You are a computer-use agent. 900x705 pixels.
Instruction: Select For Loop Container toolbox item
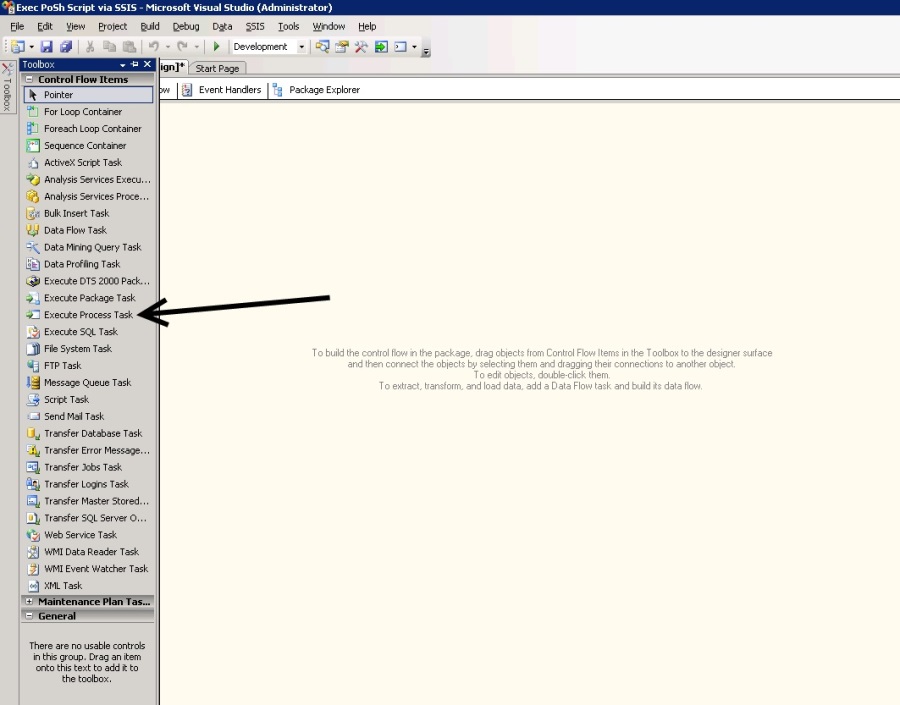tap(88, 111)
